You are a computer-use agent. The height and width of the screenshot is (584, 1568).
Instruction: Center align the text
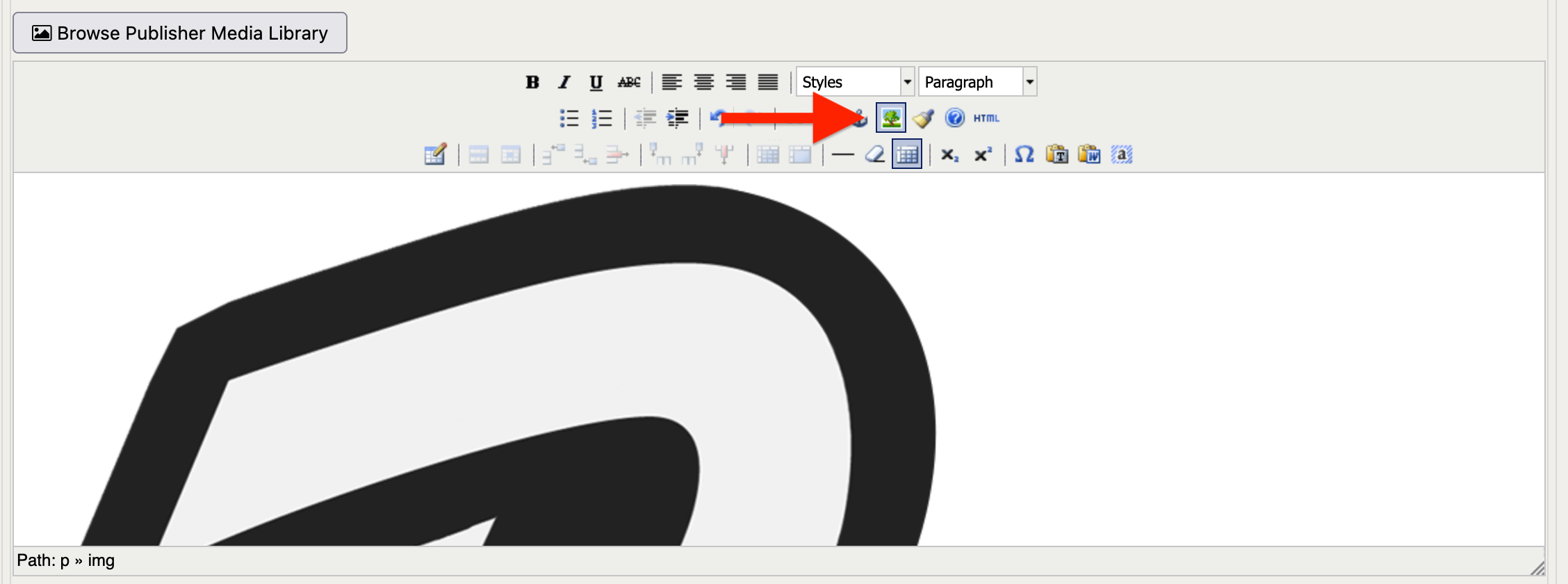(704, 82)
